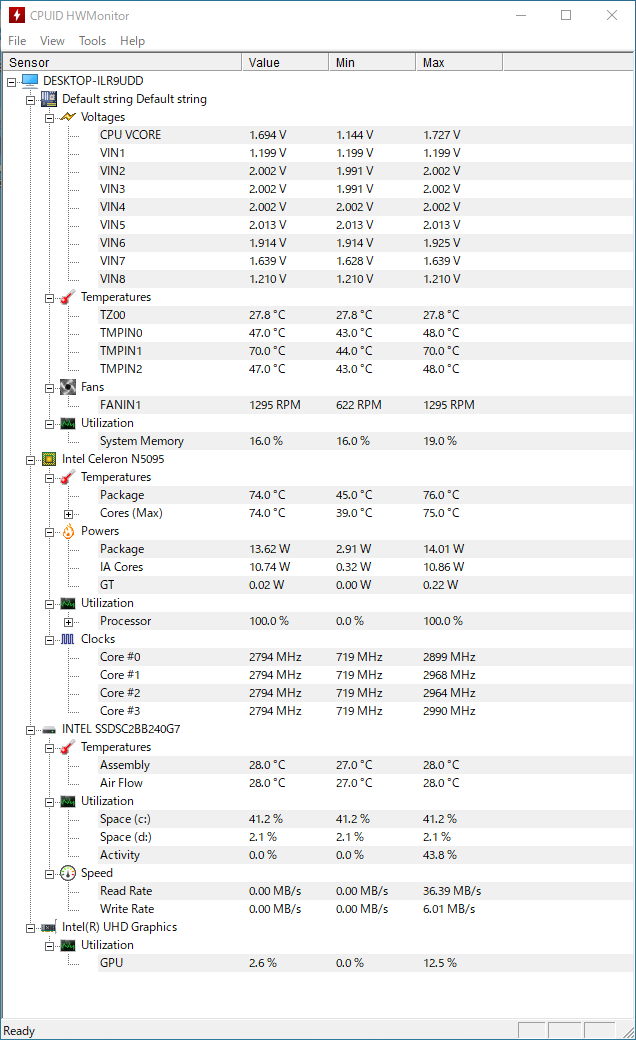Expand the Processor utilization node
This screenshot has height=1040, width=636.
pos(68,622)
